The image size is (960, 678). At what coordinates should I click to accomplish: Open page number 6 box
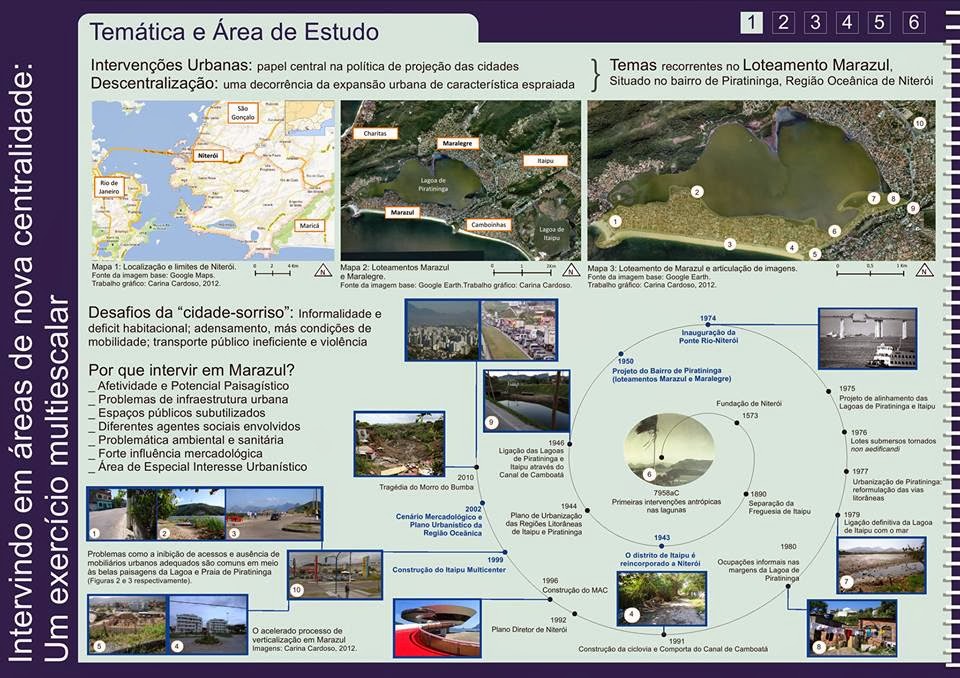pyautogui.click(x=913, y=23)
